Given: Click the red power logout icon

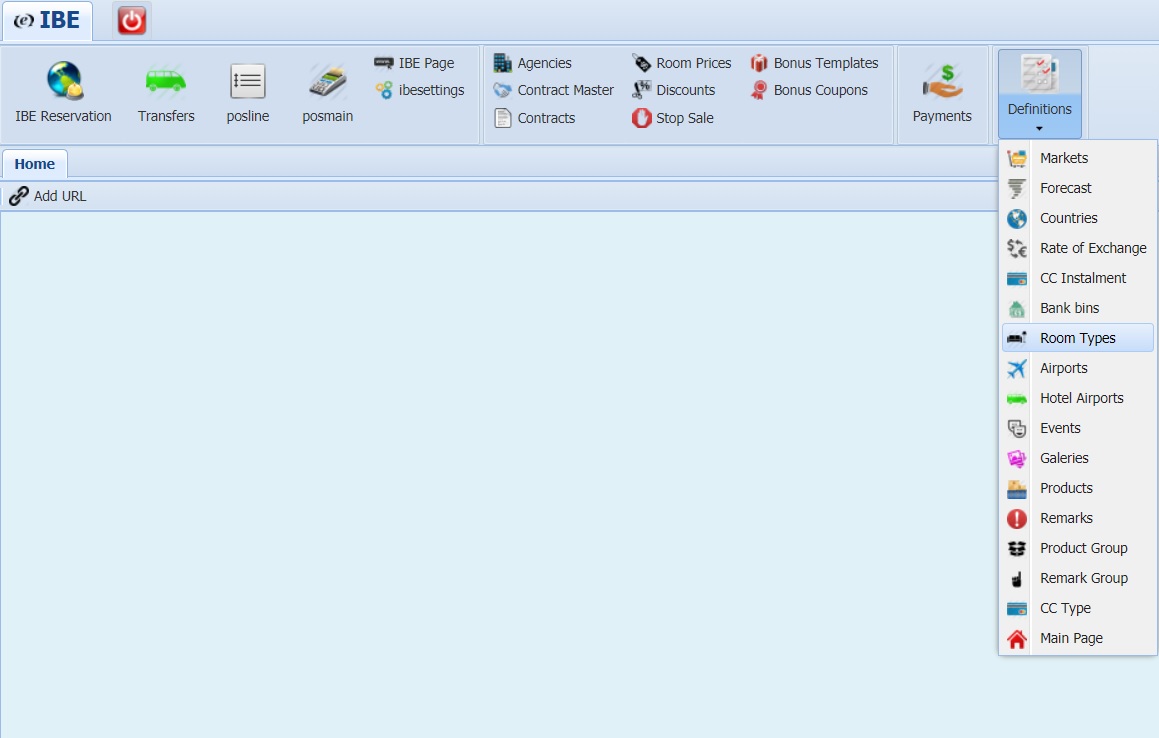Looking at the screenshot, I should pos(132,20).
